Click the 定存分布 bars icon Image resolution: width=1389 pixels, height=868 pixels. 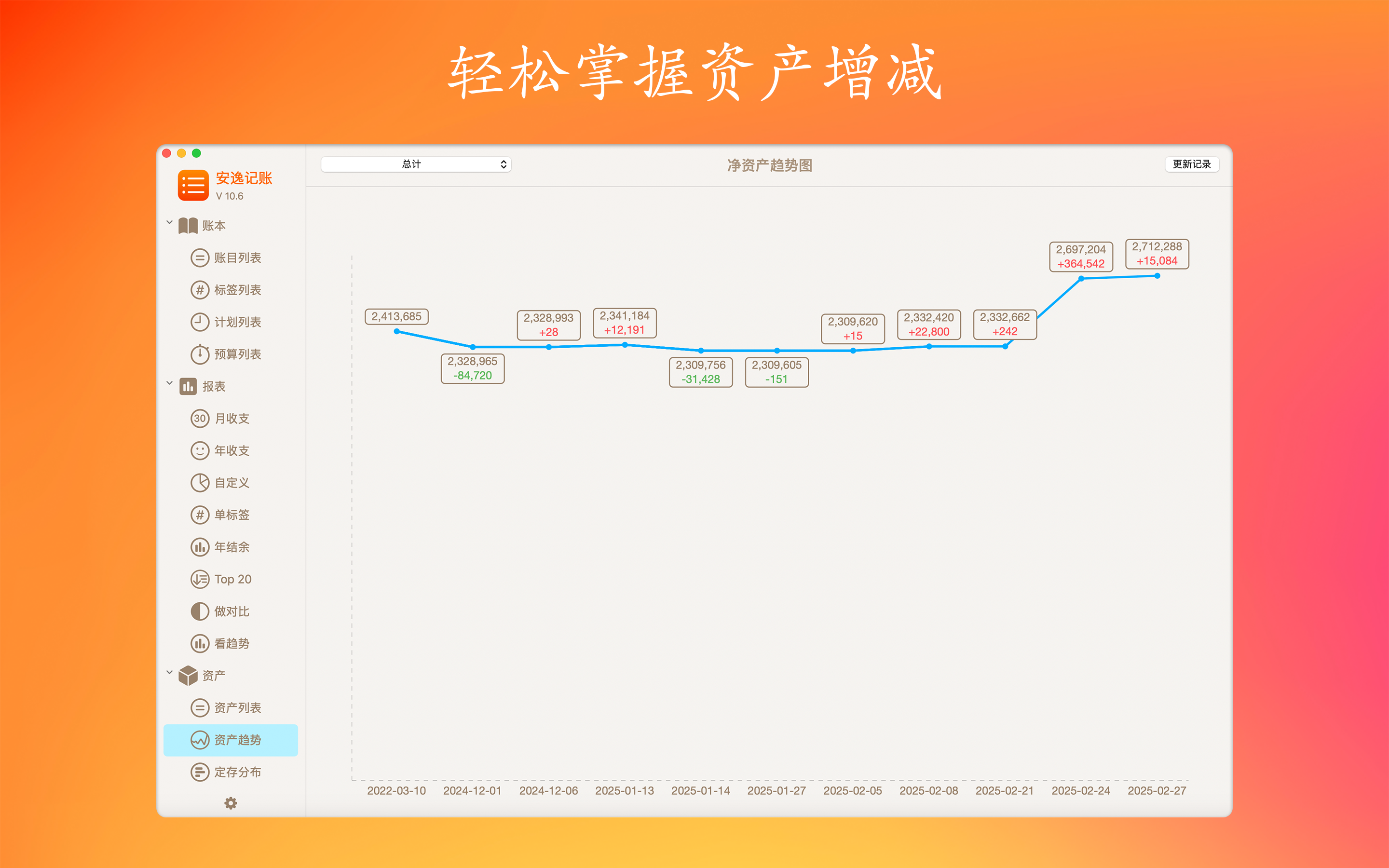[199, 772]
